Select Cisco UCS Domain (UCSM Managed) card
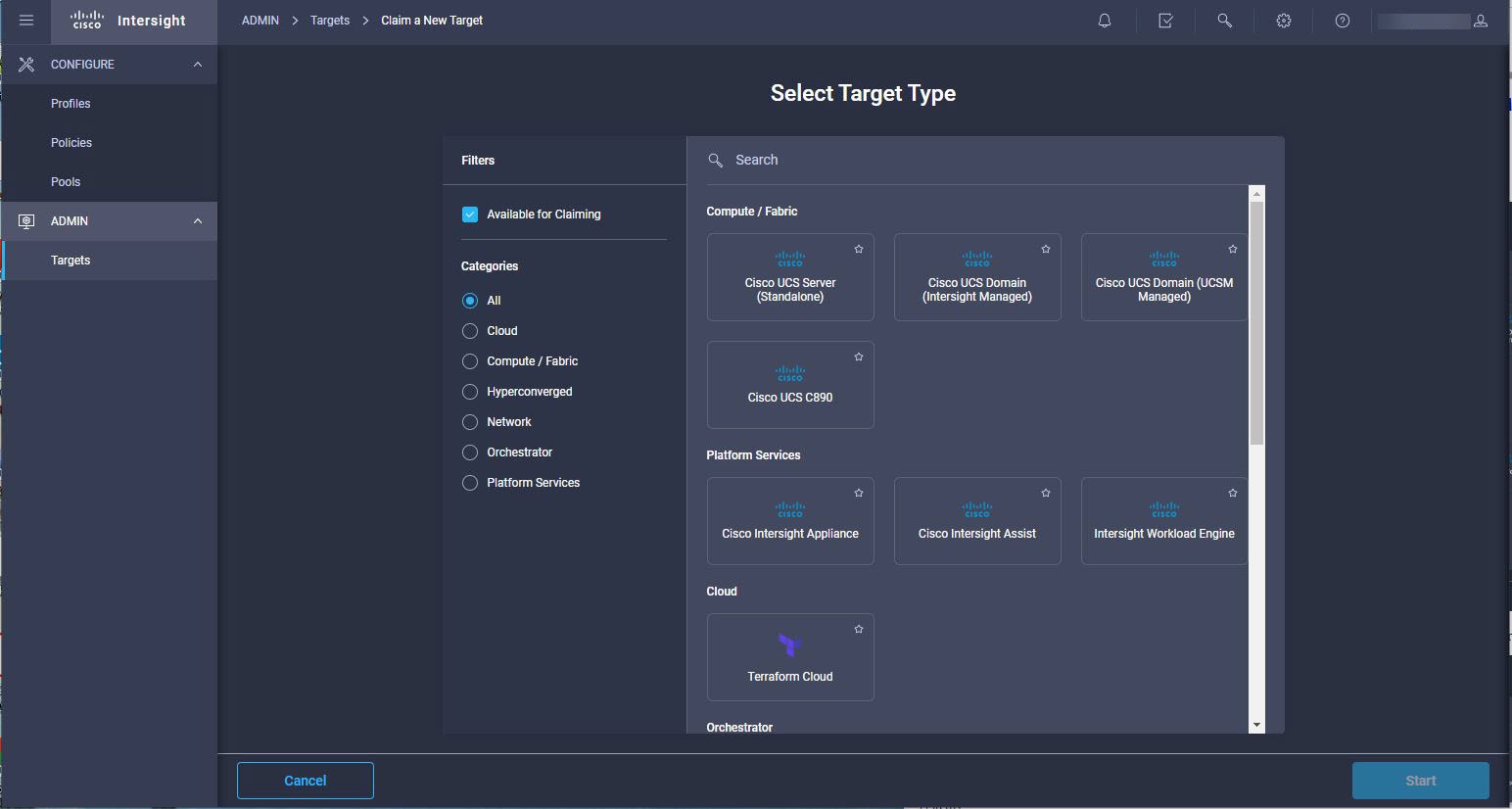The height and width of the screenshot is (809, 1512). point(1164,277)
